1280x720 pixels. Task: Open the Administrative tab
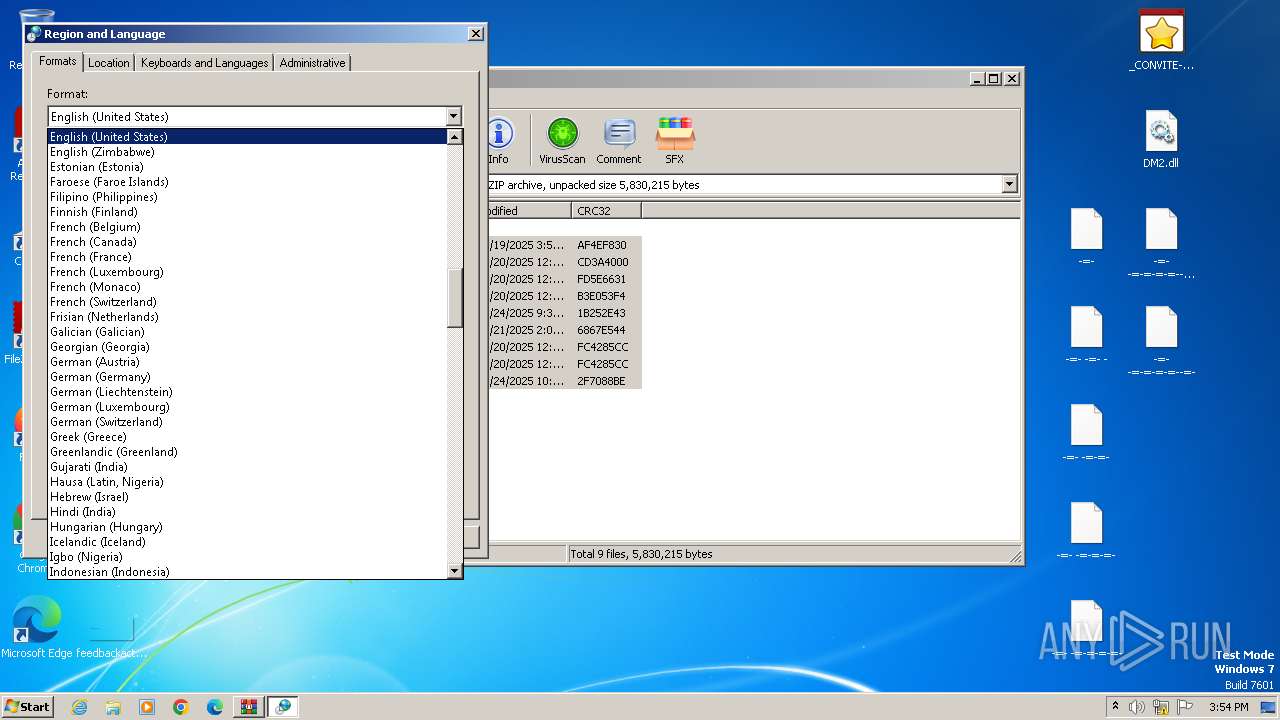tap(312, 62)
